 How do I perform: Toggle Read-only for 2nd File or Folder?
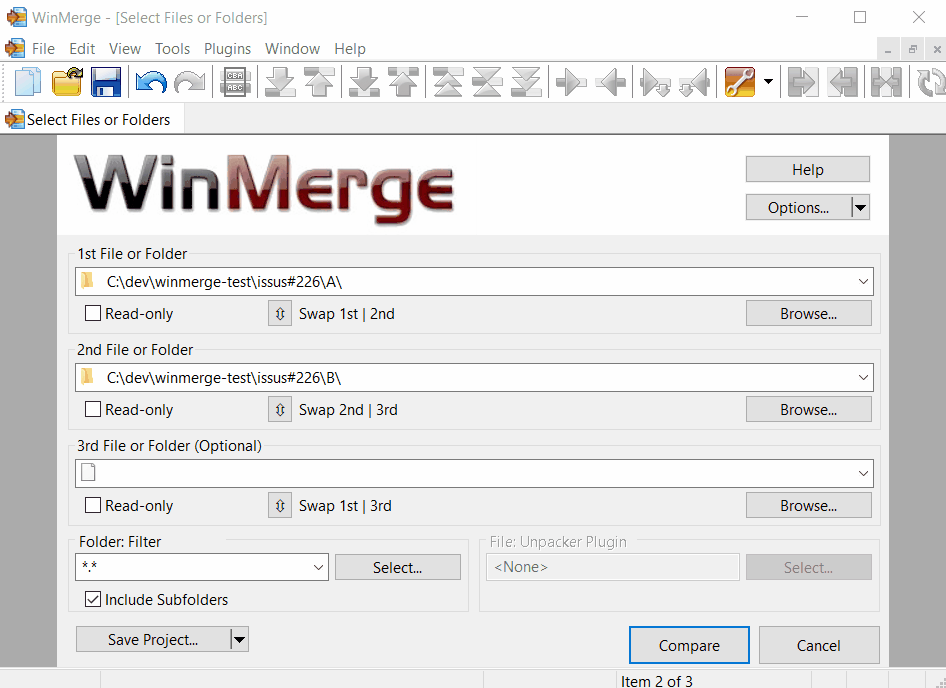coord(93,409)
